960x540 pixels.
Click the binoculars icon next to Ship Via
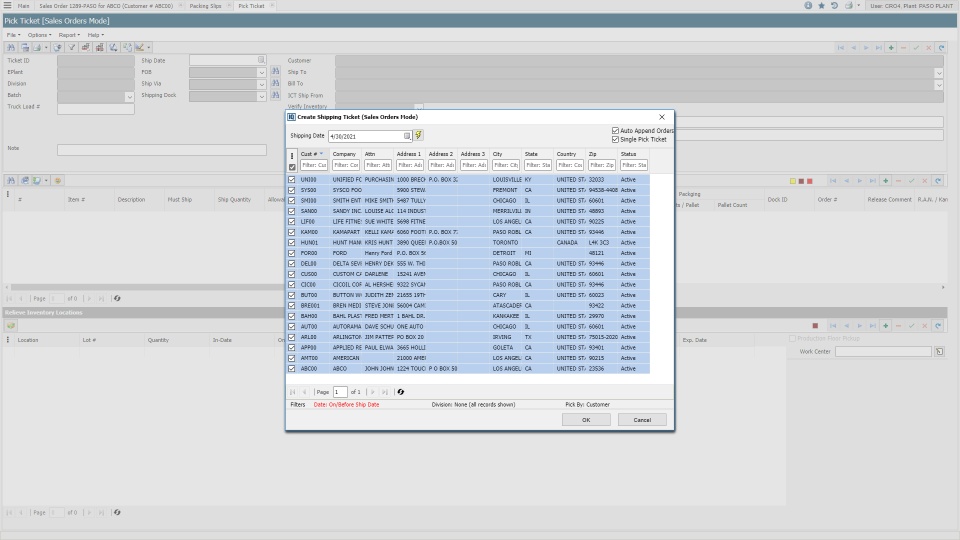276,83
